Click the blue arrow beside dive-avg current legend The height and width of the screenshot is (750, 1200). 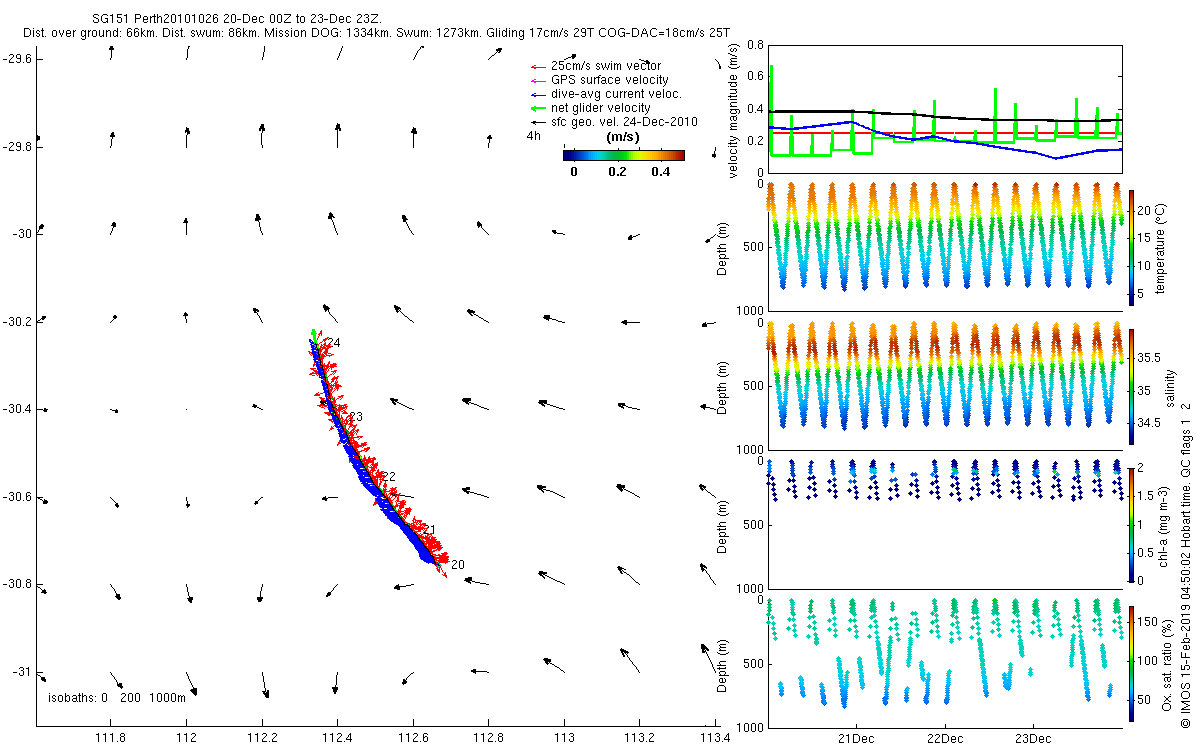537,95
